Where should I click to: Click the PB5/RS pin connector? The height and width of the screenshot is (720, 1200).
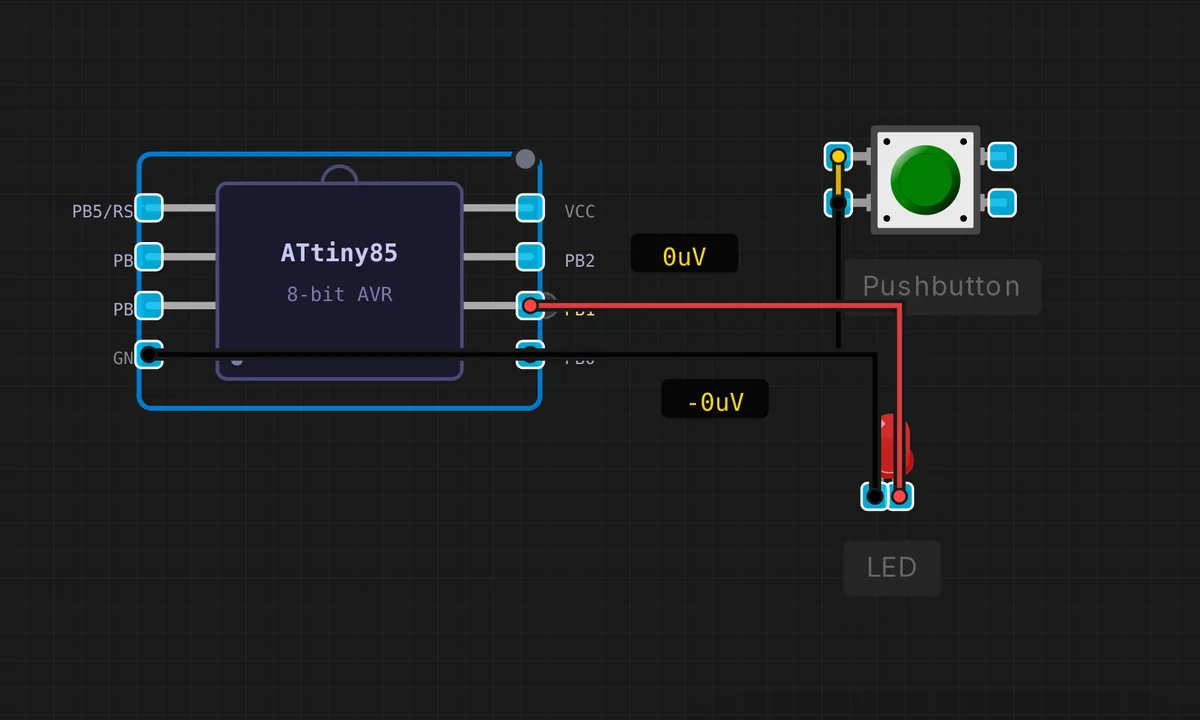point(149,208)
